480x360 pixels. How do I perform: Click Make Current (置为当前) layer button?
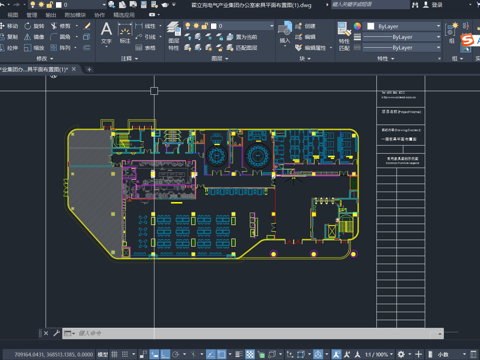point(242,37)
